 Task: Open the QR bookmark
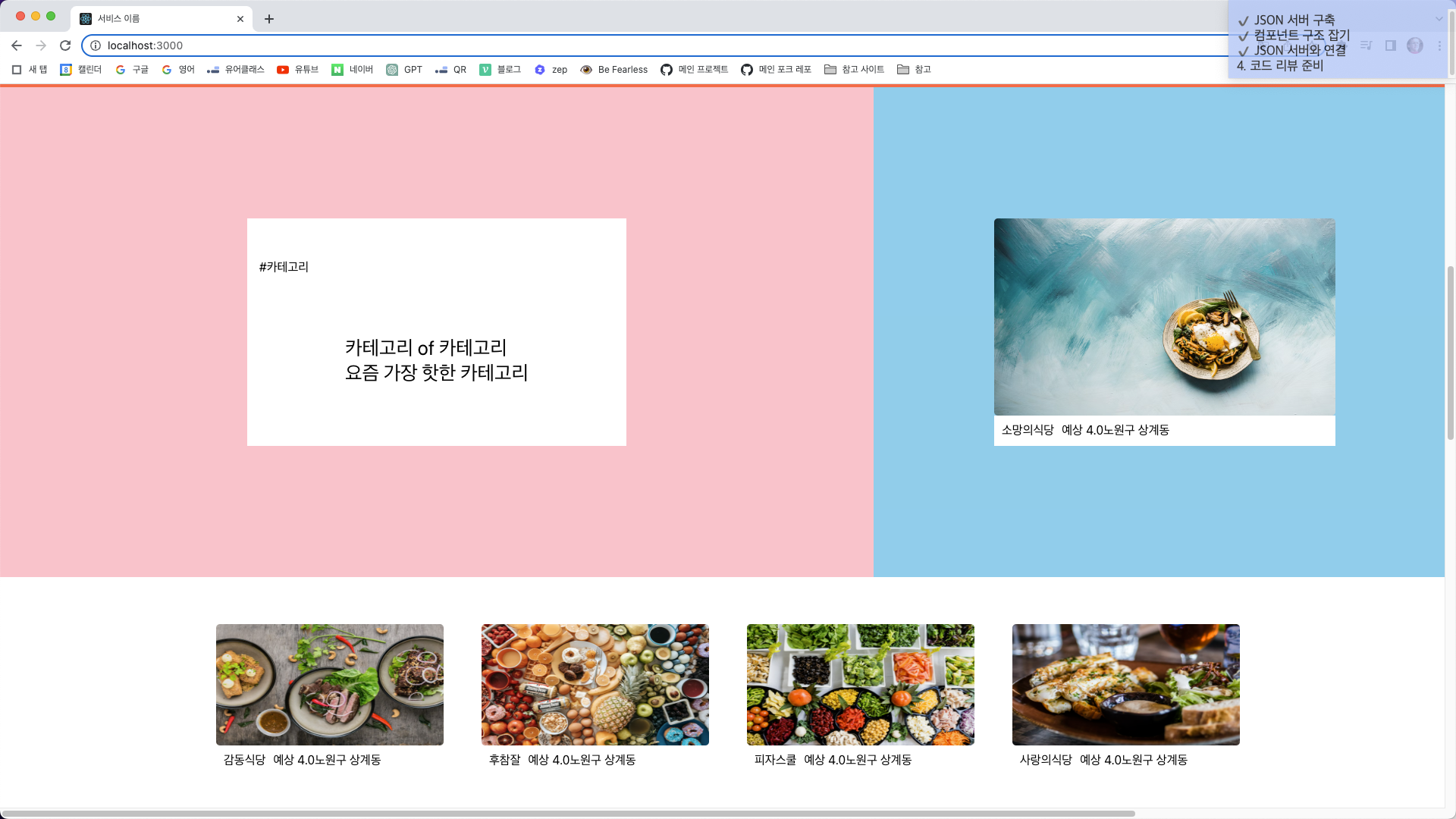pyautogui.click(x=451, y=70)
